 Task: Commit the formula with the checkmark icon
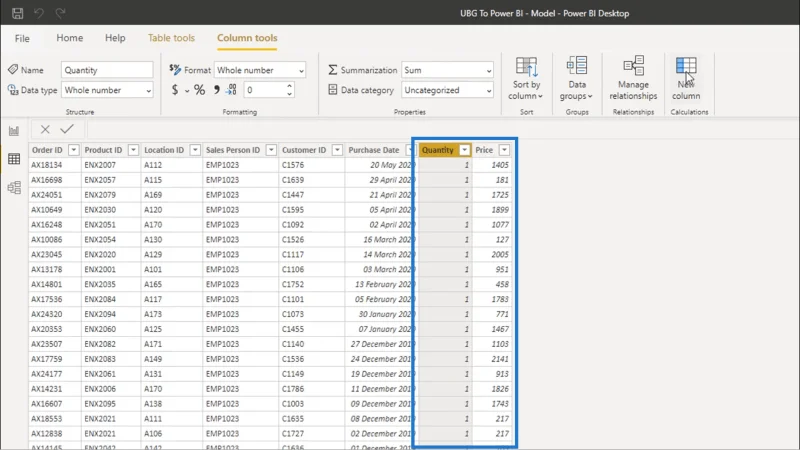pos(67,129)
